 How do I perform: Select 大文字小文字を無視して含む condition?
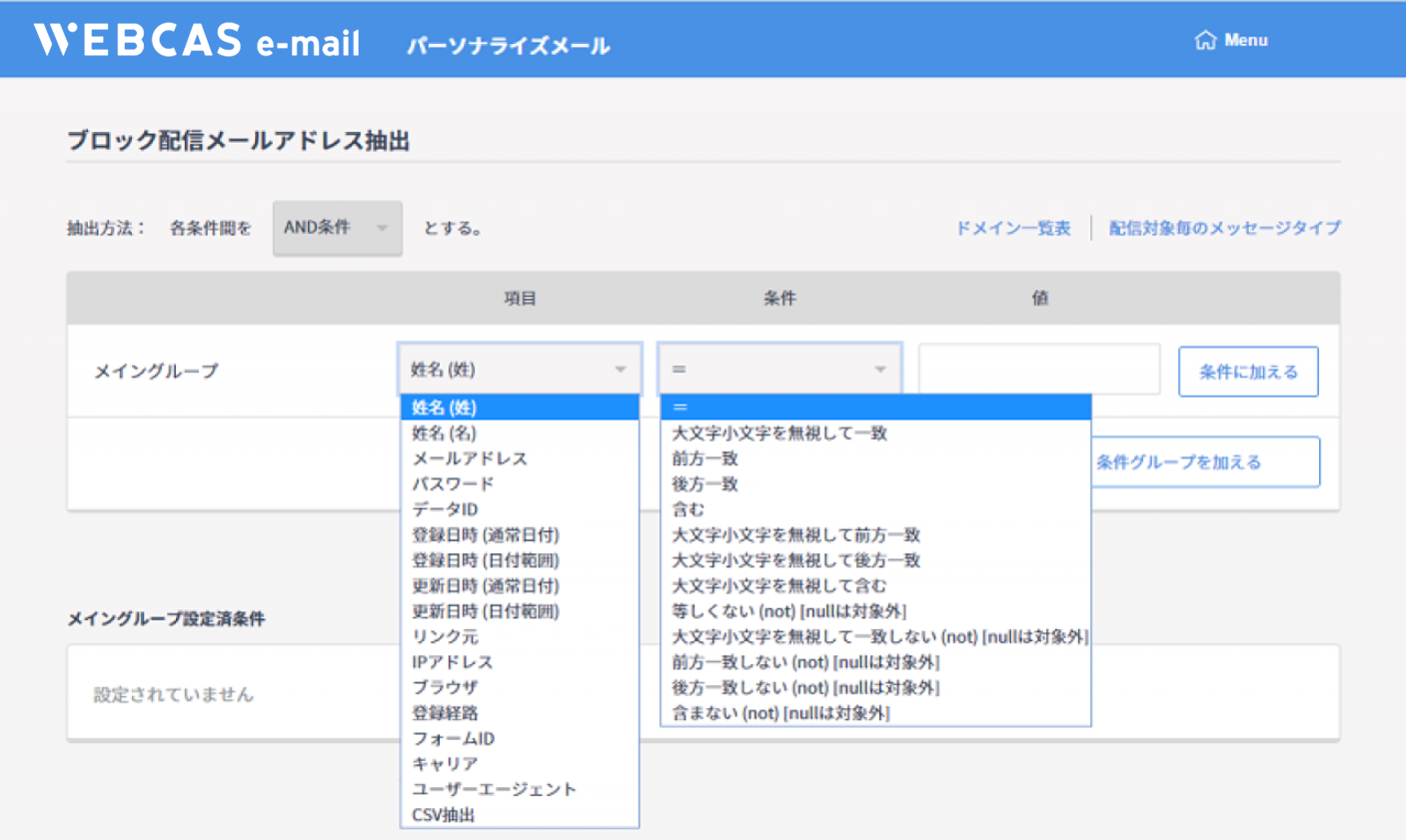875,585
